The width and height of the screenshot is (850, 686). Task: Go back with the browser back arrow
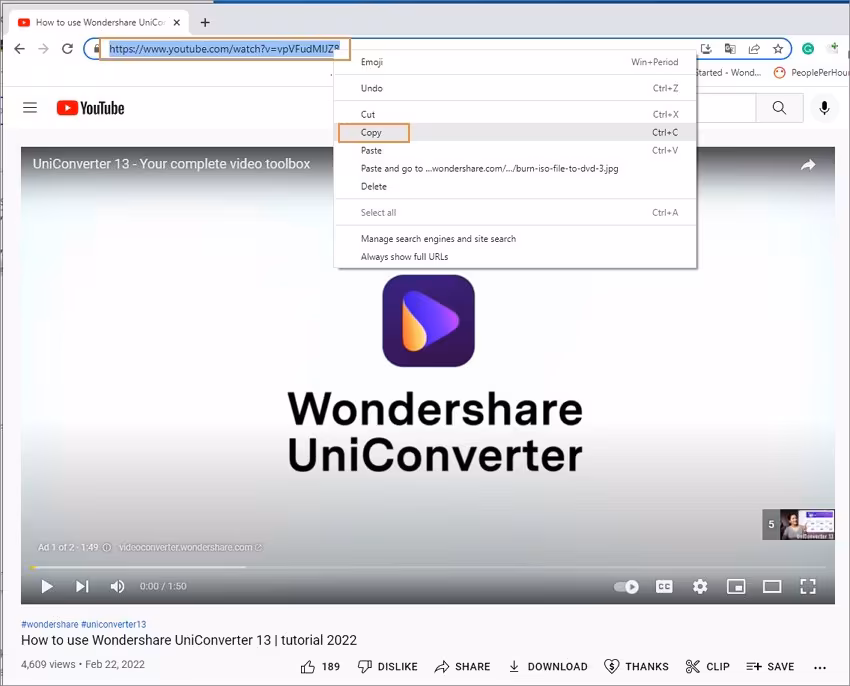pos(20,49)
